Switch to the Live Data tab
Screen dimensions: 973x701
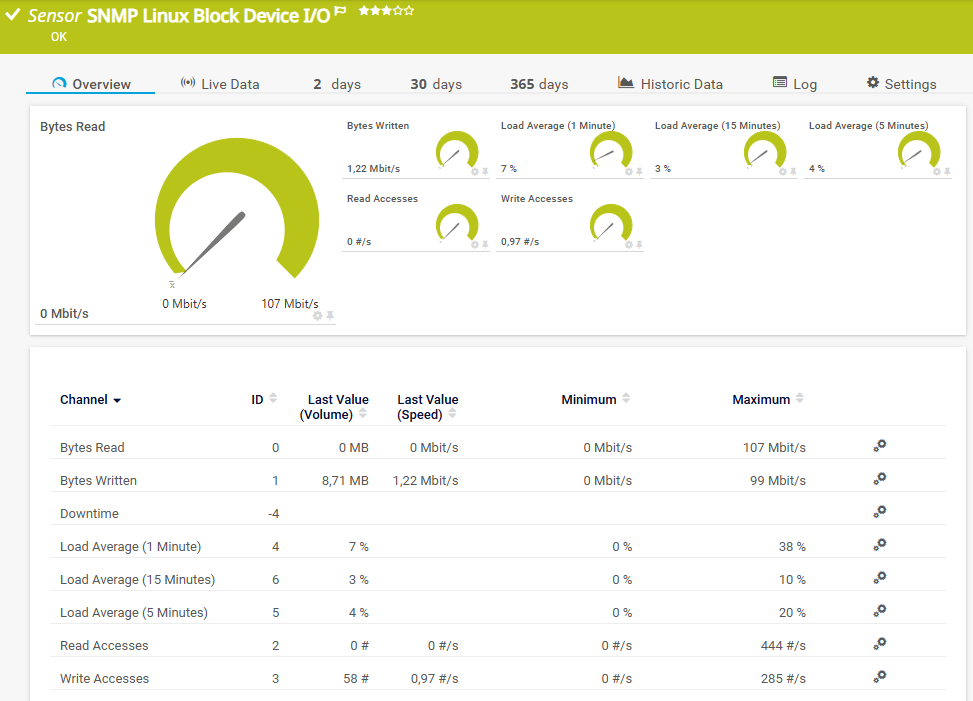[220, 84]
